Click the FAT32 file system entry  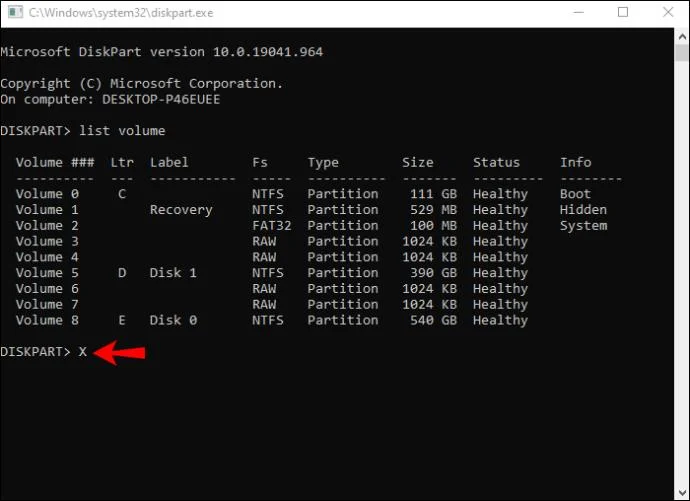tap(272, 226)
